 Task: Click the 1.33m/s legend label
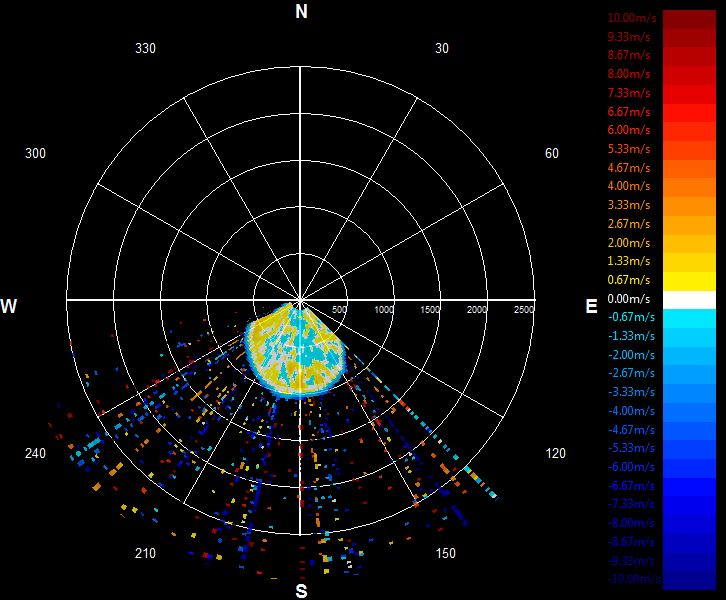point(629,261)
